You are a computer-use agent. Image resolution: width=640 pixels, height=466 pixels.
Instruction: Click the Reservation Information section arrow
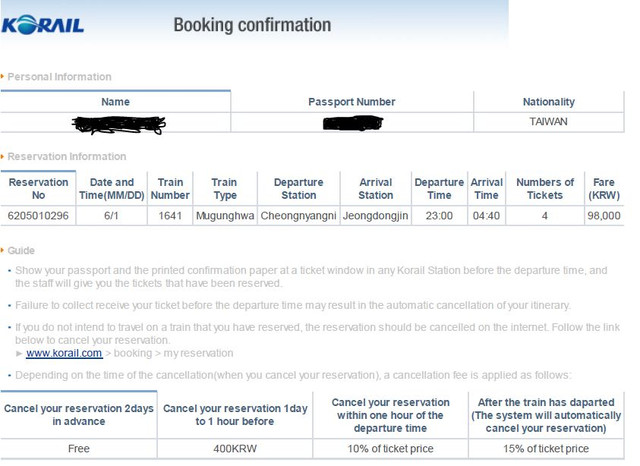[2, 156]
